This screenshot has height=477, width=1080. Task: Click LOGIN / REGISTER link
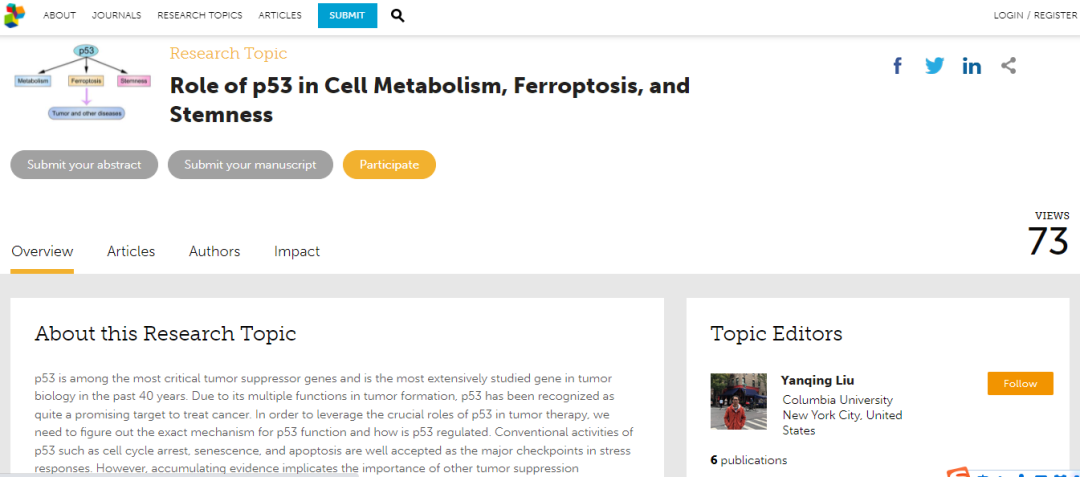click(1035, 15)
